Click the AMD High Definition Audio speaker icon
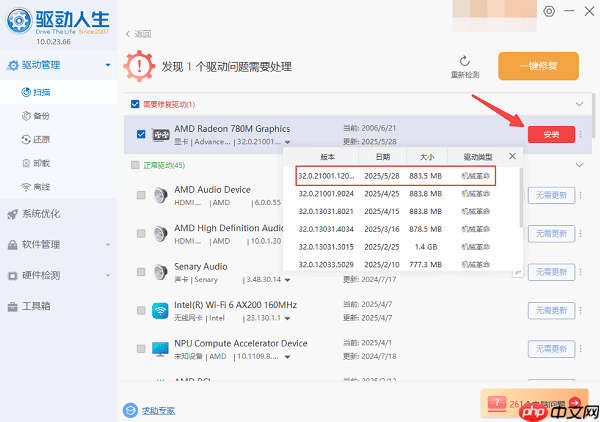The height and width of the screenshot is (422, 600). (160, 234)
